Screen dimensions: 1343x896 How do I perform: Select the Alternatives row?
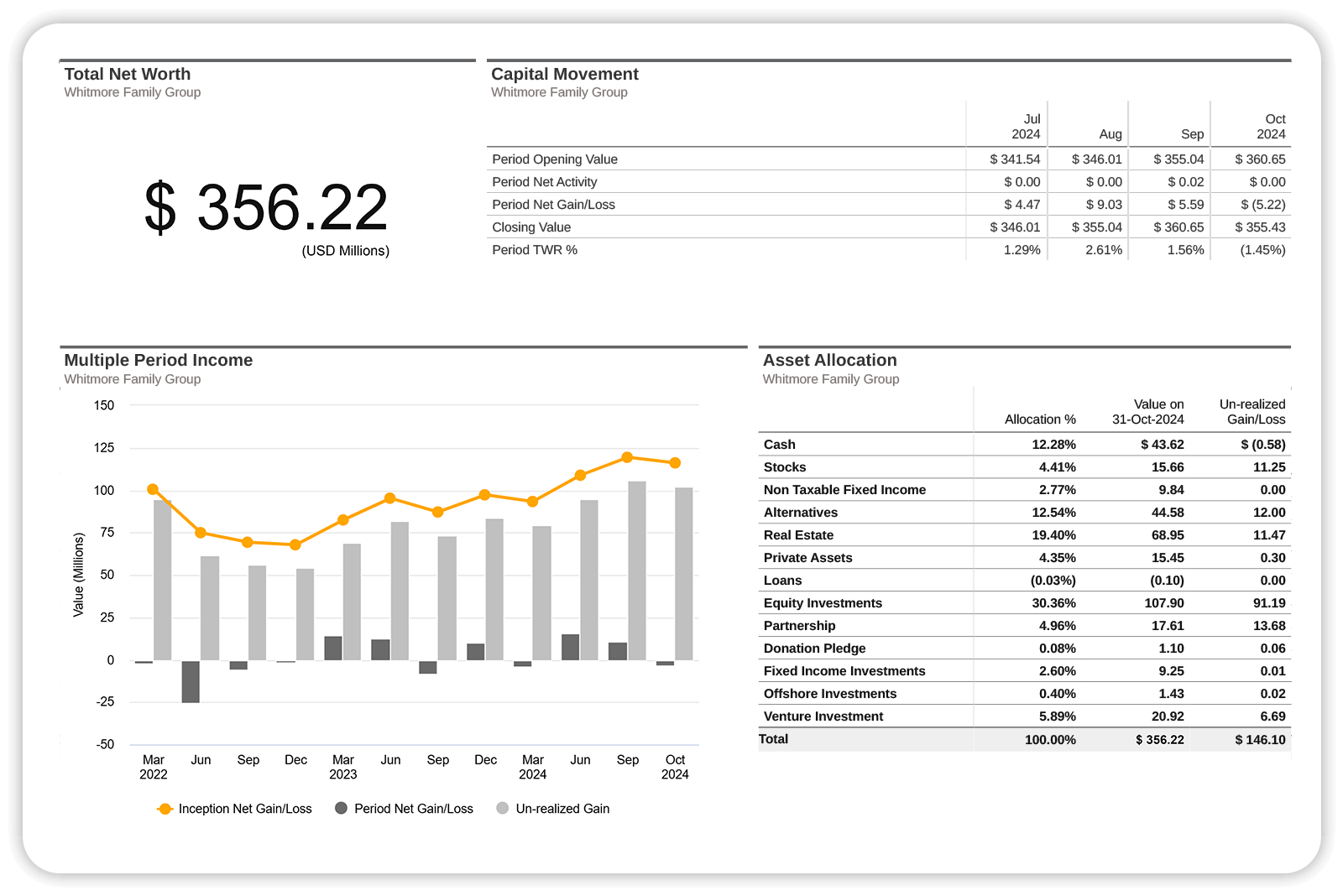1025,513
